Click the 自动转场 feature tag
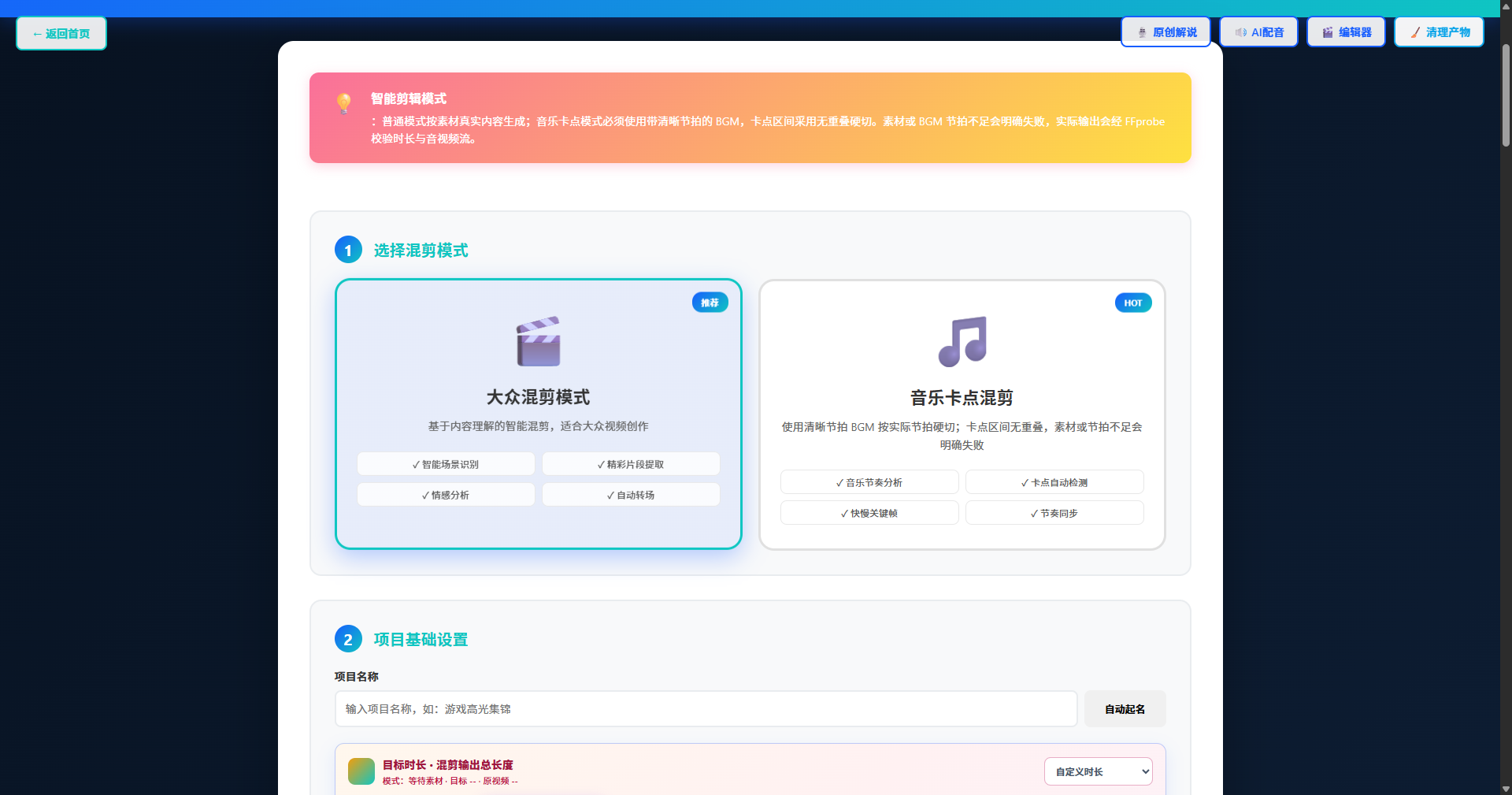 (631, 495)
